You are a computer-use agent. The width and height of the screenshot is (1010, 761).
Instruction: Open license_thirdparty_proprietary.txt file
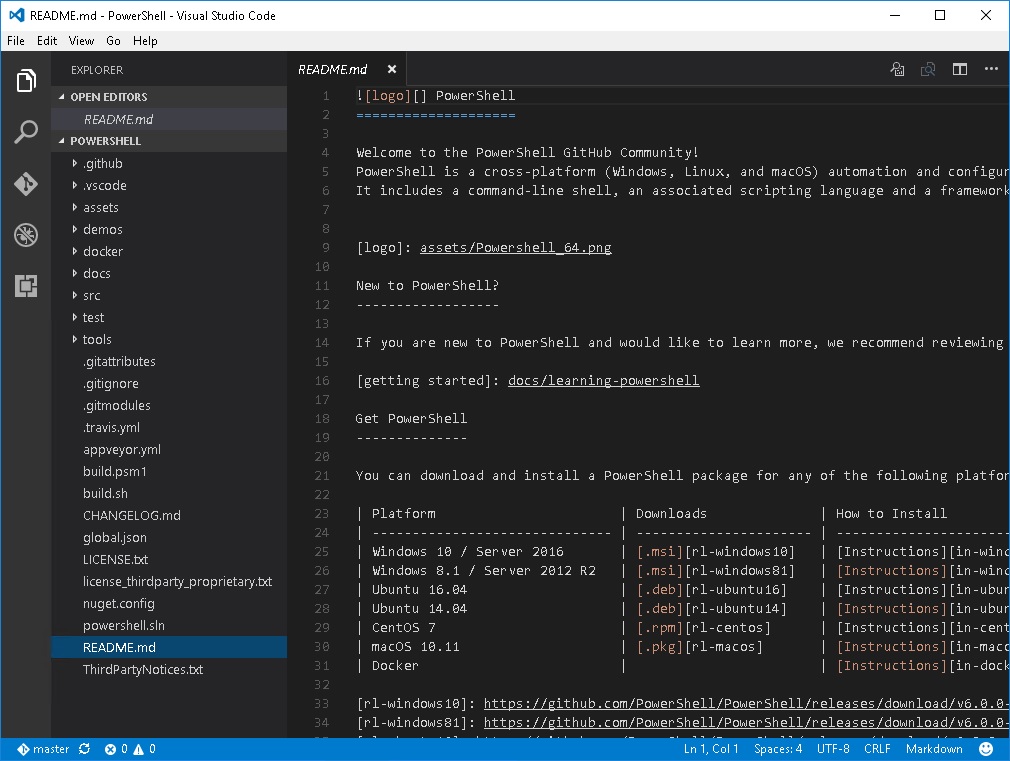click(169, 581)
